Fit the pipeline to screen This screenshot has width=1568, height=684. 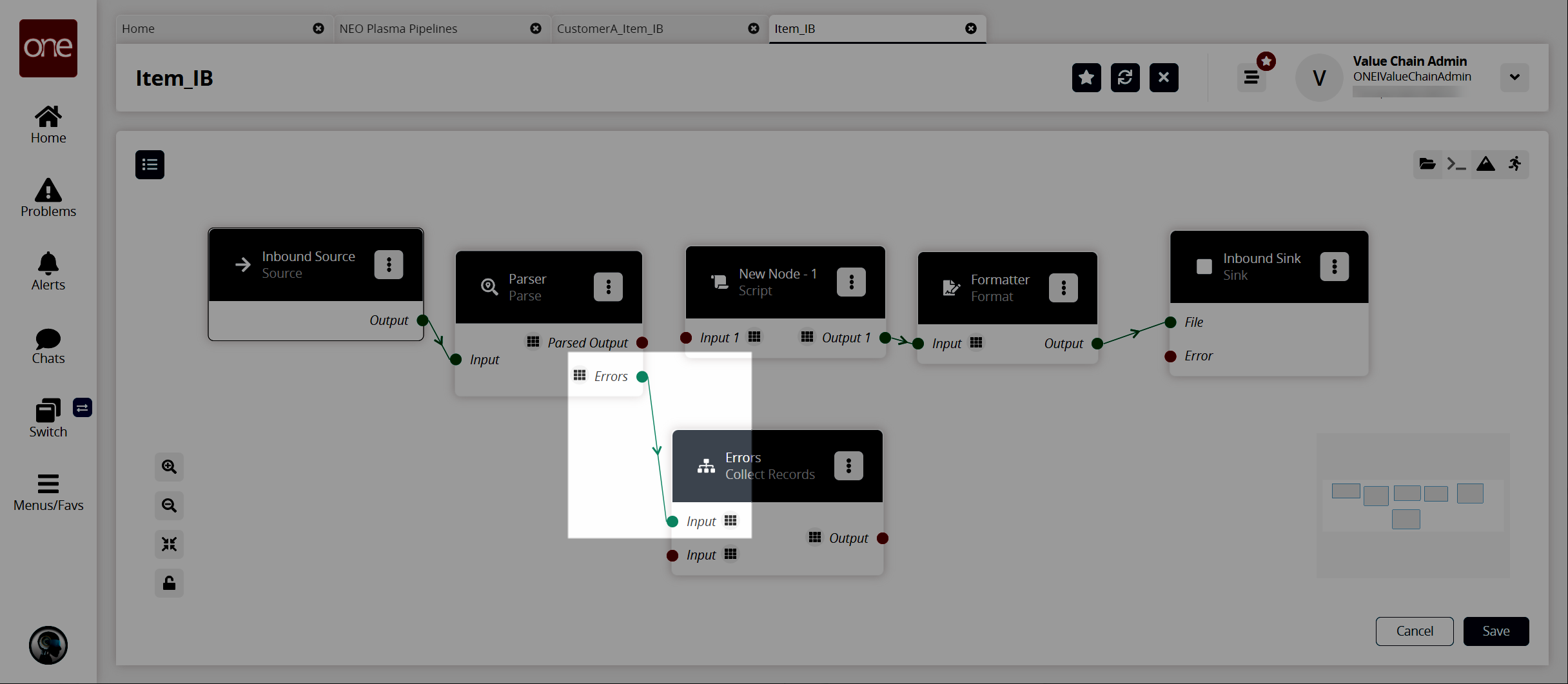[169, 544]
